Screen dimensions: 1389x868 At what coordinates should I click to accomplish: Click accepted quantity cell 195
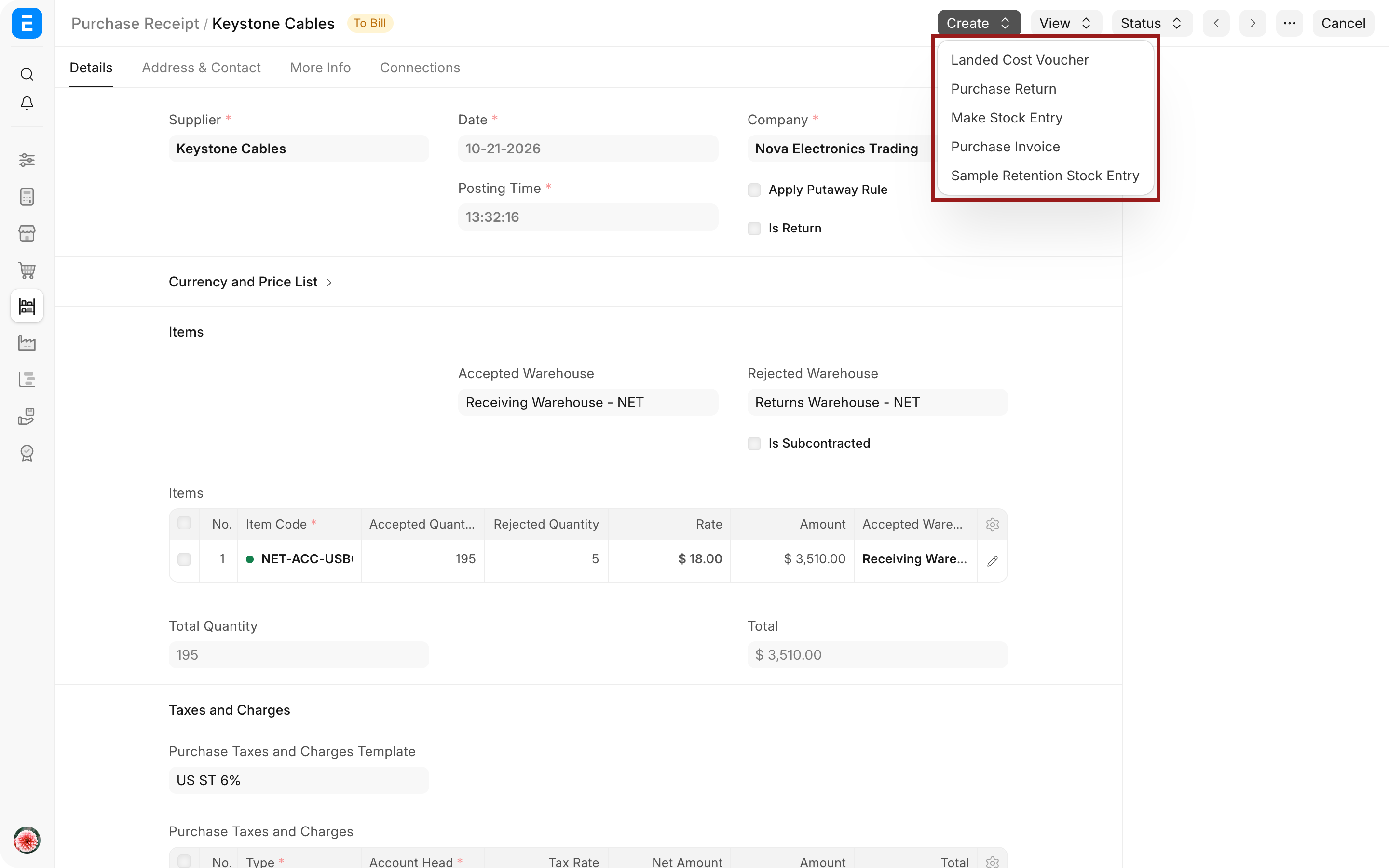423,559
